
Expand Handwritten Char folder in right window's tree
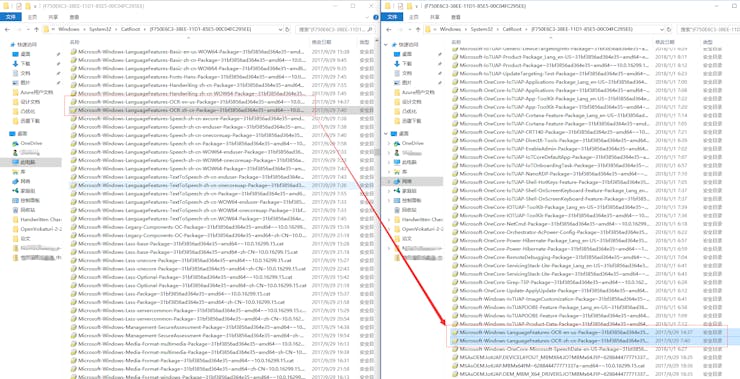click(x=389, y=219)
